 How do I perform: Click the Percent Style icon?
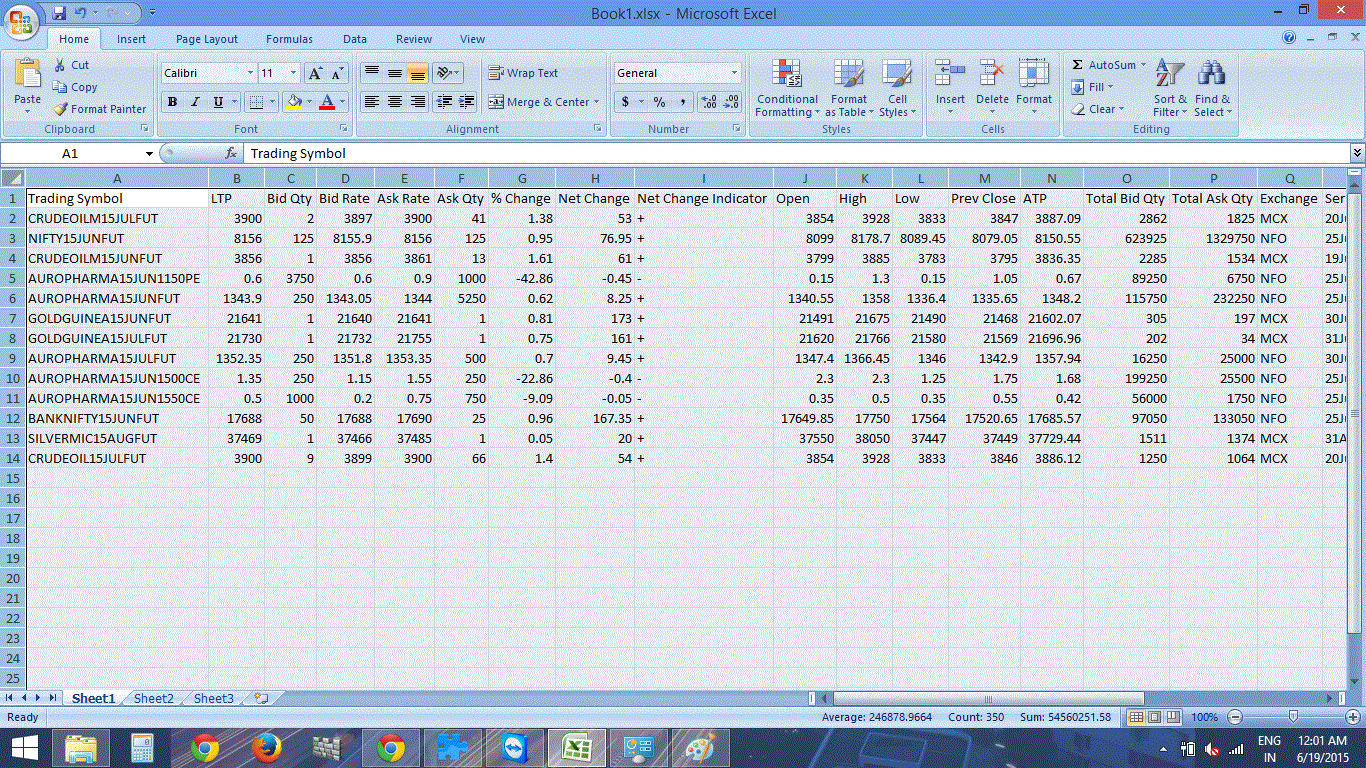(x=659, y=102)
